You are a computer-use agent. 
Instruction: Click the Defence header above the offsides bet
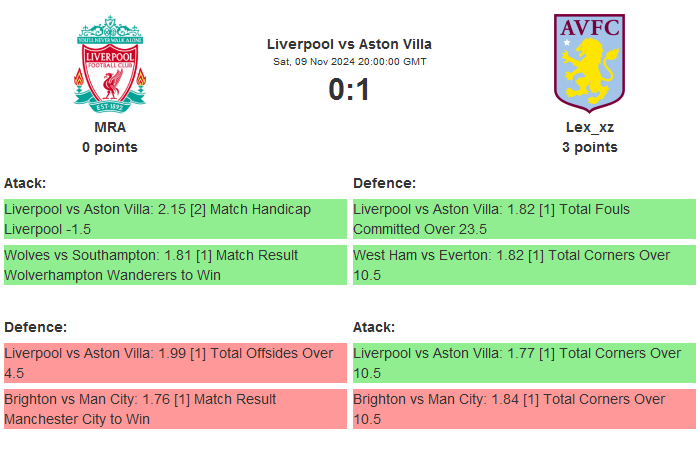(x=35, y=327)
